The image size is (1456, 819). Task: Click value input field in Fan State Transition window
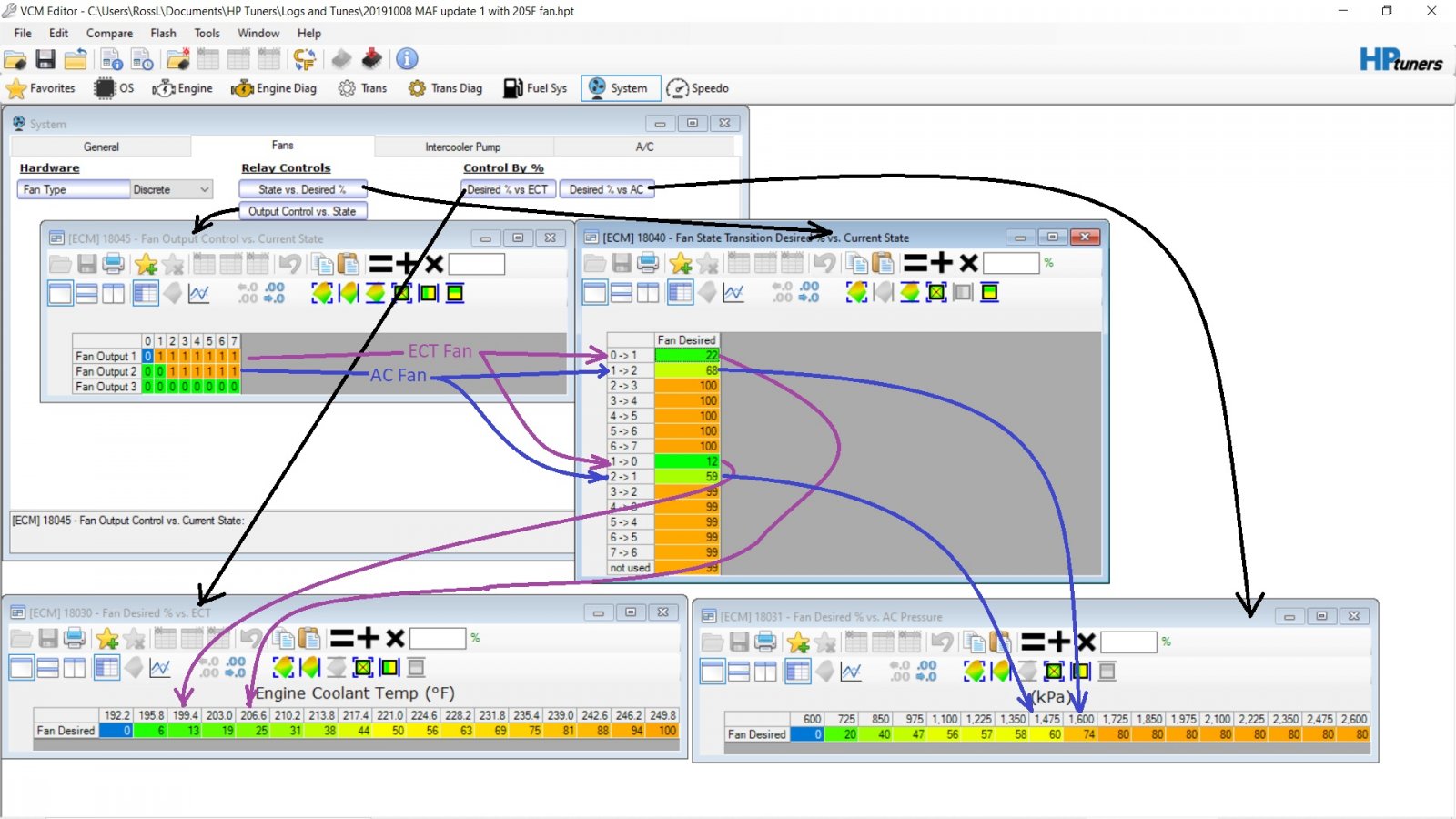coord(1011,263)
